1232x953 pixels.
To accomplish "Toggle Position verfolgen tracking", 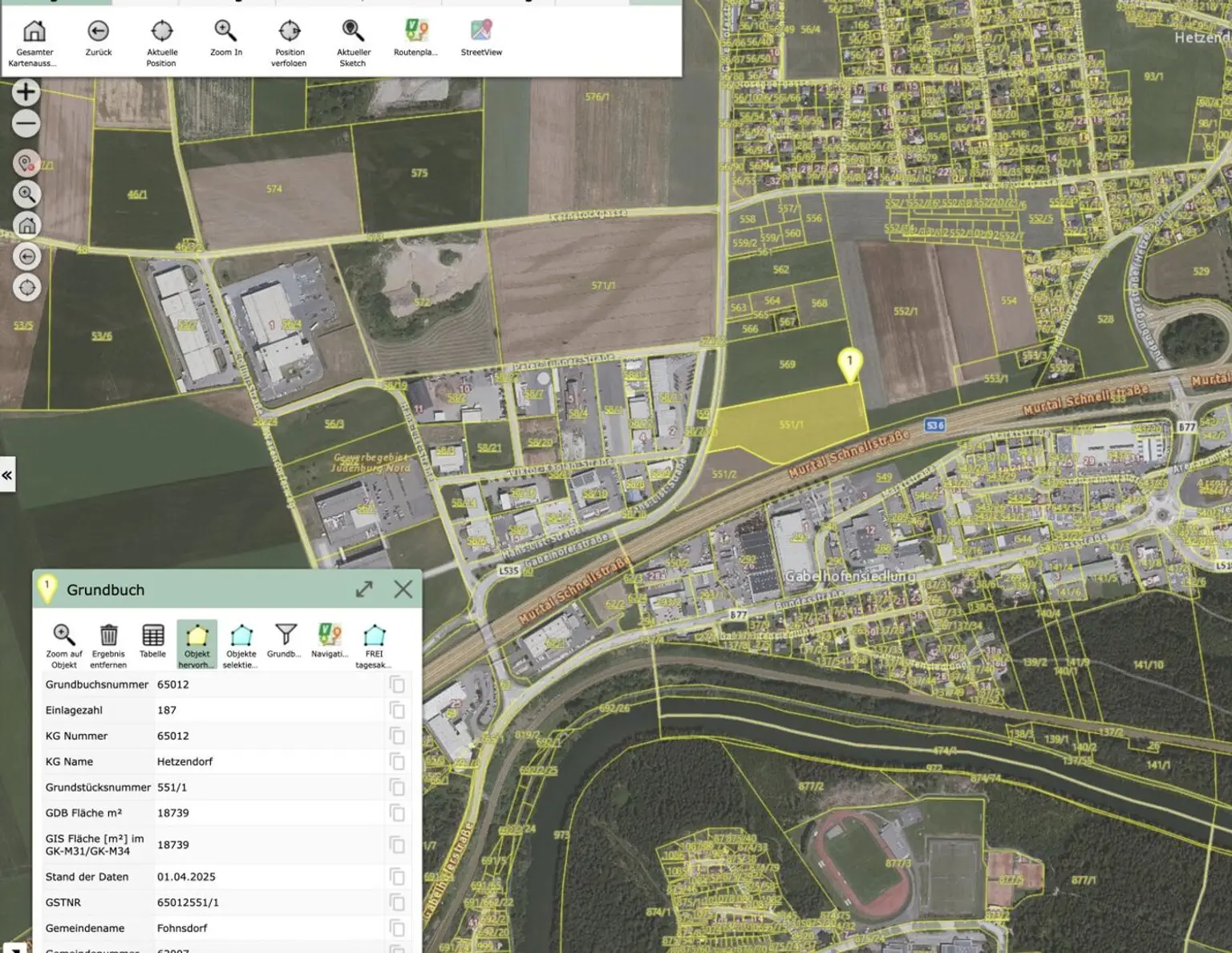I will pos(290,32).
